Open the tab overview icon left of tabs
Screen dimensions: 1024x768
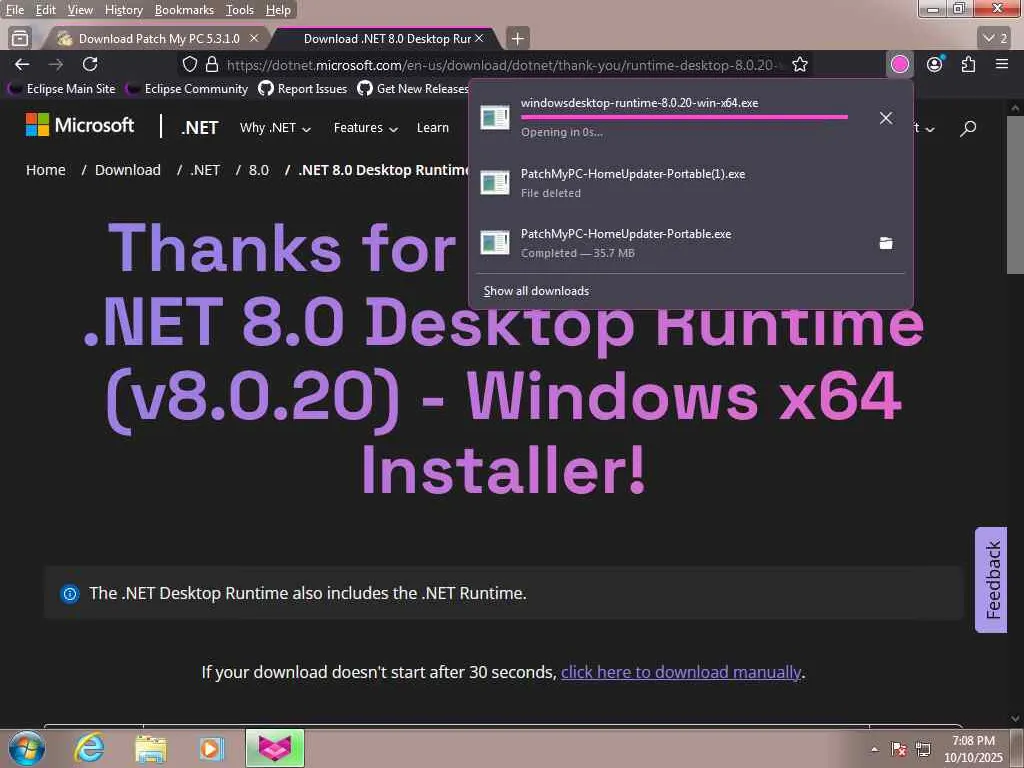pyautogui.click(x=20, y=39)
